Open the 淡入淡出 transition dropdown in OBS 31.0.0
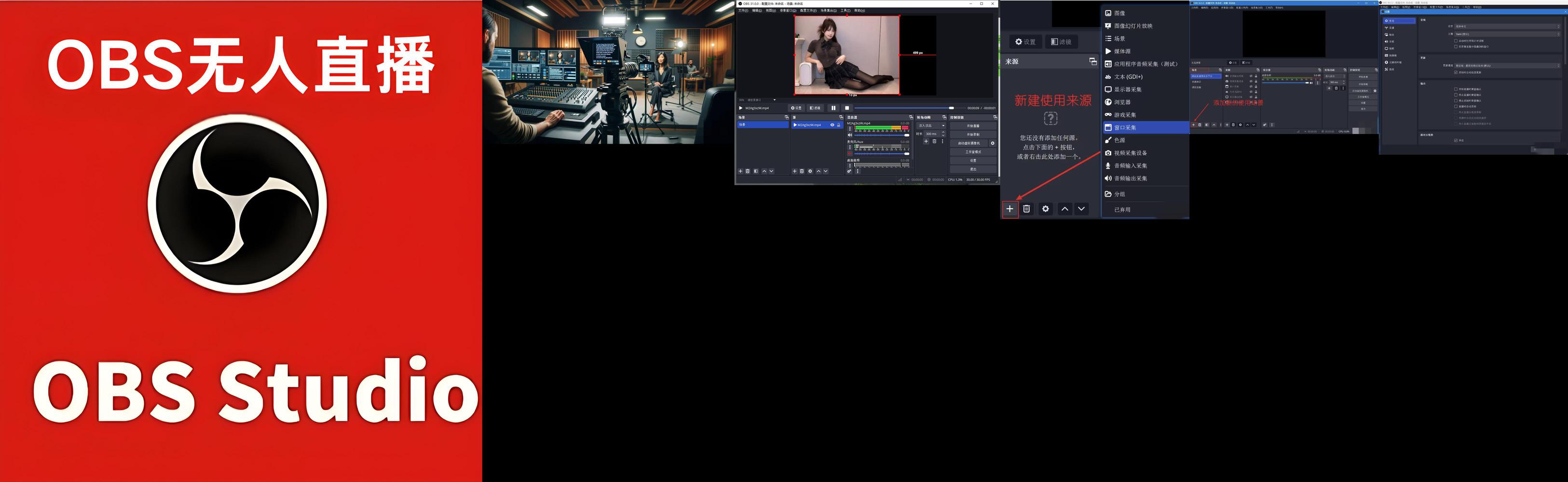 coord(931,126)
